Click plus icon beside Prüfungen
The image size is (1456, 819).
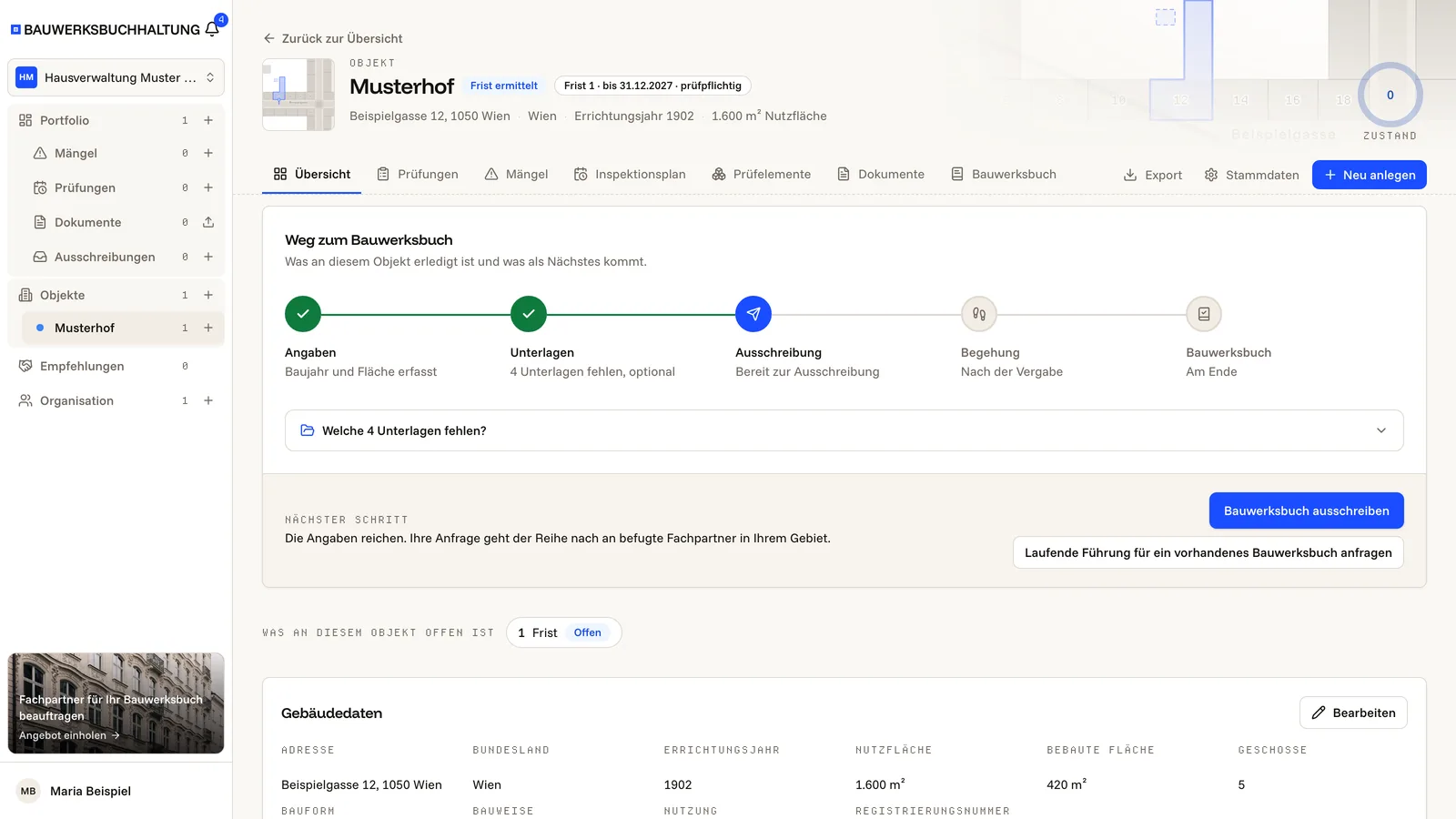coord(208,187)
